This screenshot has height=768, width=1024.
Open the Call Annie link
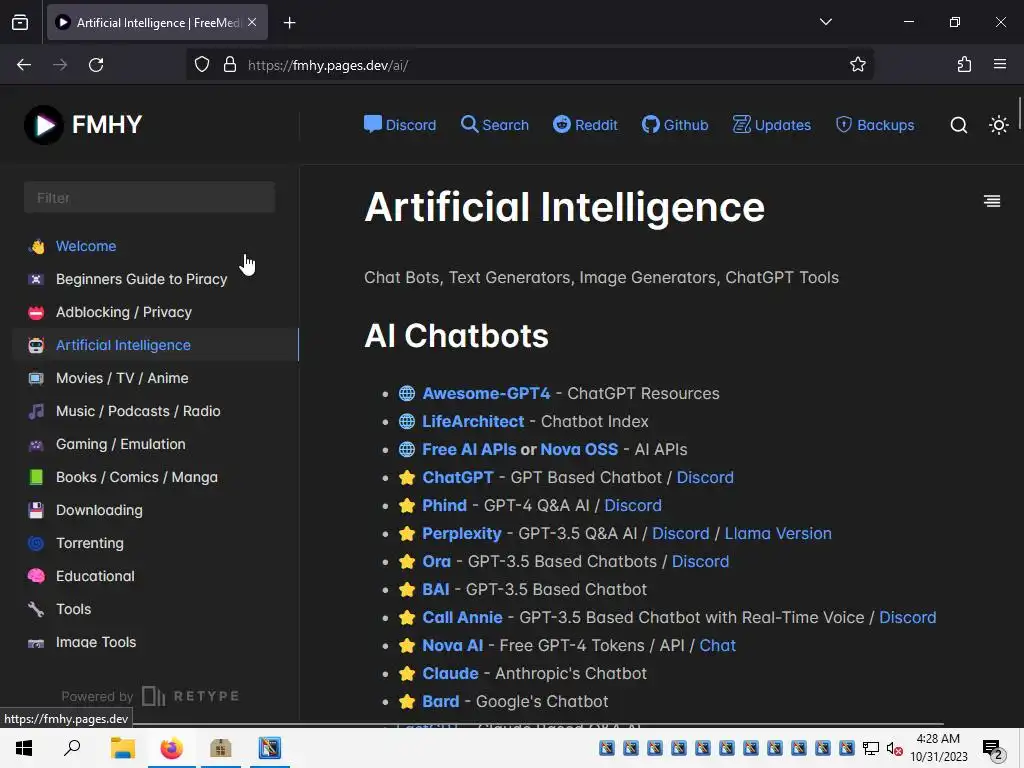tap(462, 617)
